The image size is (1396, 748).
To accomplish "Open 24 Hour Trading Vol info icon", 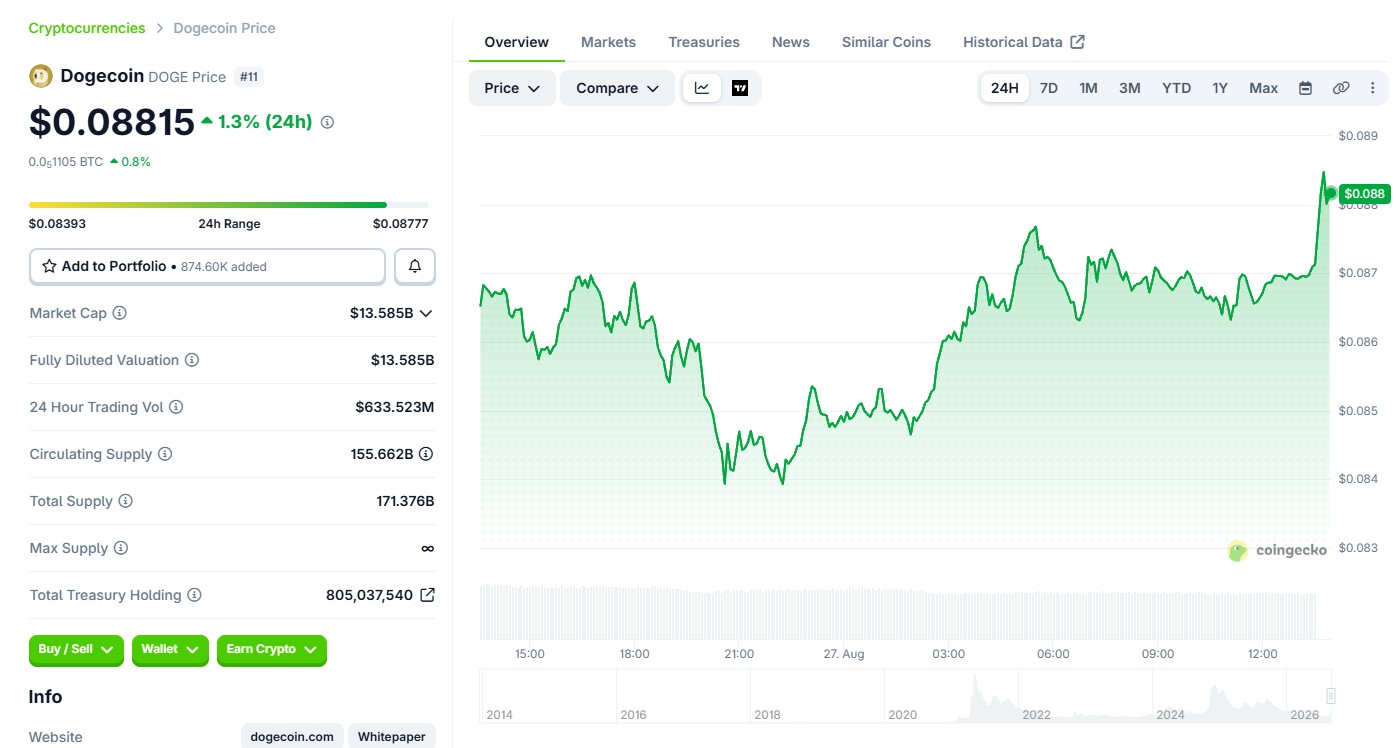I will (176, 407).
